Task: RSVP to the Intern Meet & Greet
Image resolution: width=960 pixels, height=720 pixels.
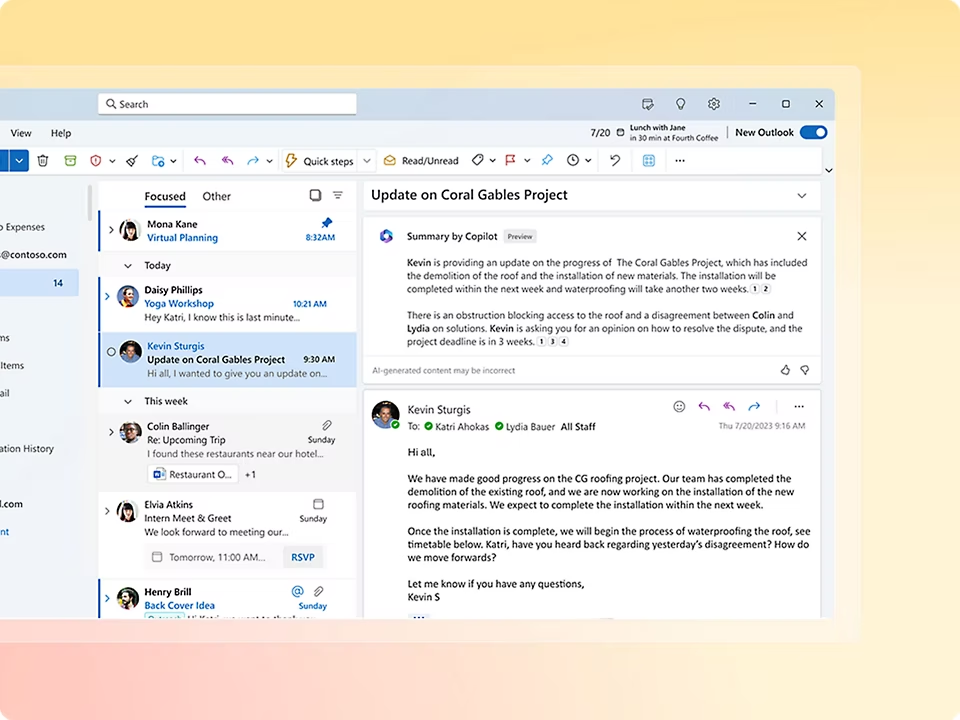Action: (303, 557)
